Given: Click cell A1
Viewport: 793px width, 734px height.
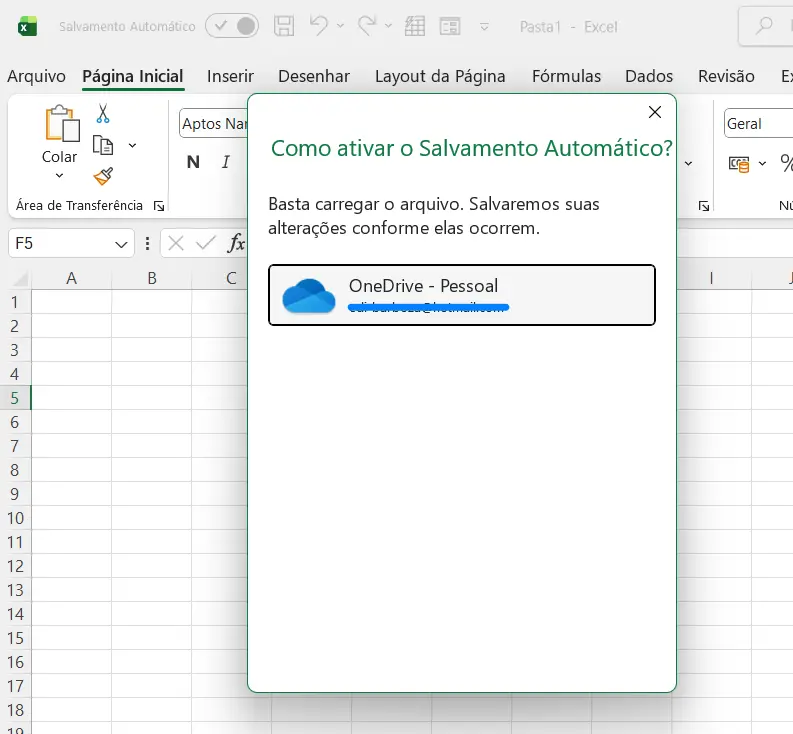Looking at the screenshot, I should click(x=71, y=302).
